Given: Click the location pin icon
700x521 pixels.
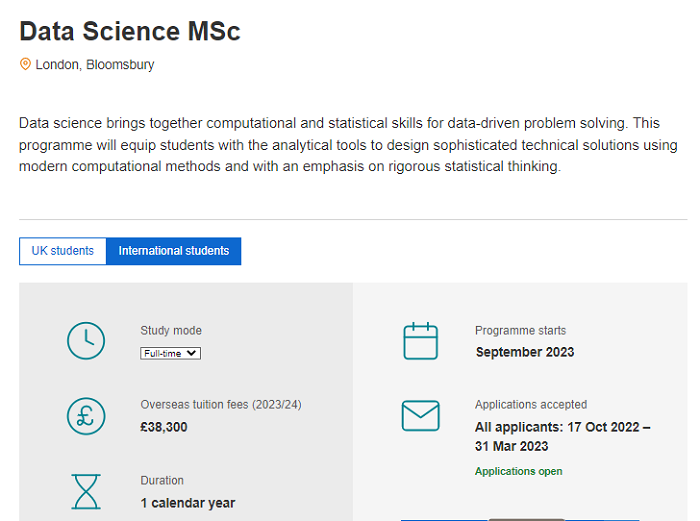Looking at the screenshot, I should [26, 65].
